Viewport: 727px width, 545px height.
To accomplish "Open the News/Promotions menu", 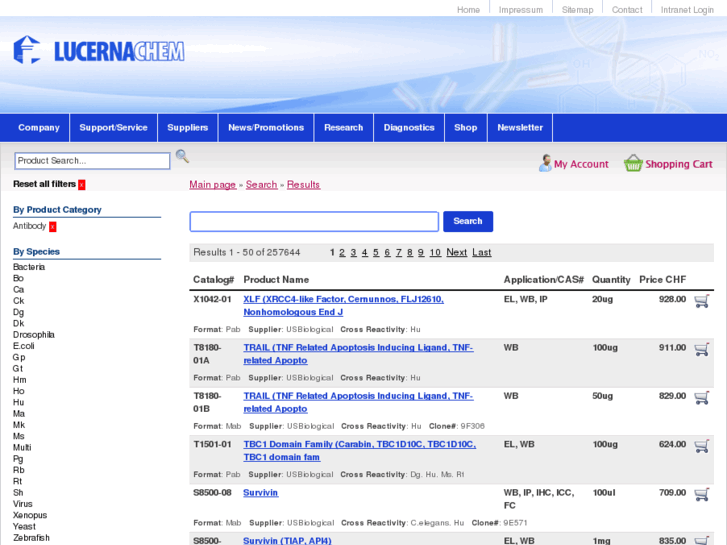I will (x=266, y=128).
